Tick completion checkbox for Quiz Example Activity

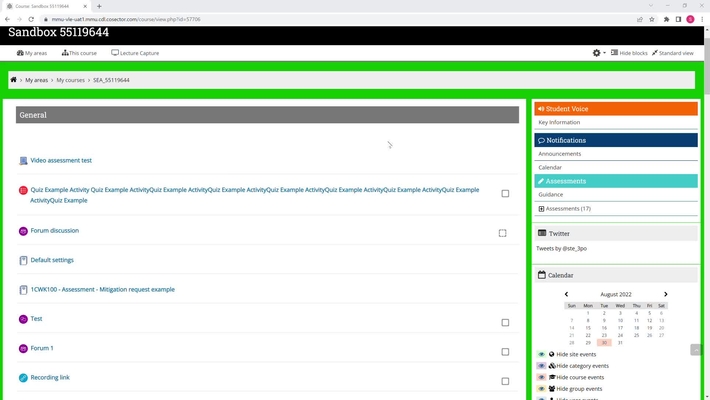(x=505, y=194)
